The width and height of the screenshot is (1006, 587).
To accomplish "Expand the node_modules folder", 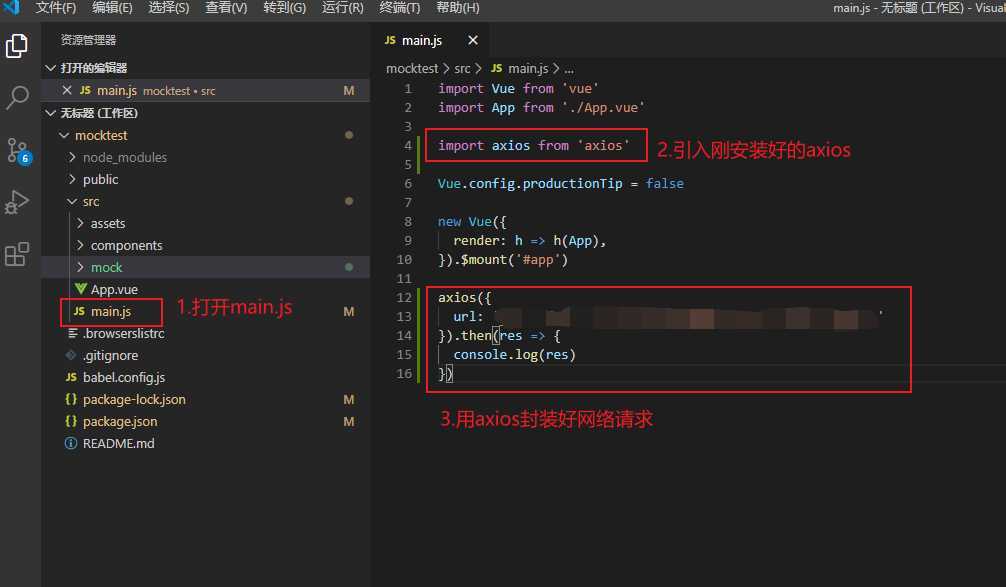I will point(72,157).
